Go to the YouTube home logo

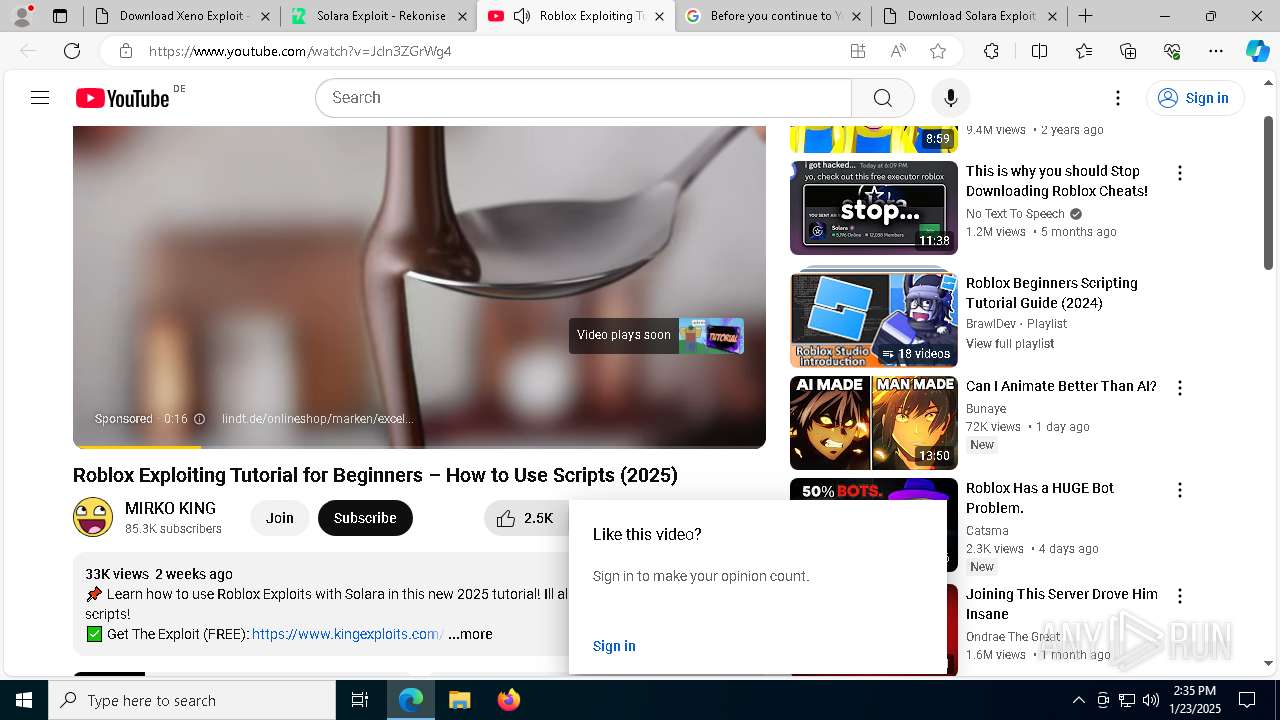click(122, 98)
